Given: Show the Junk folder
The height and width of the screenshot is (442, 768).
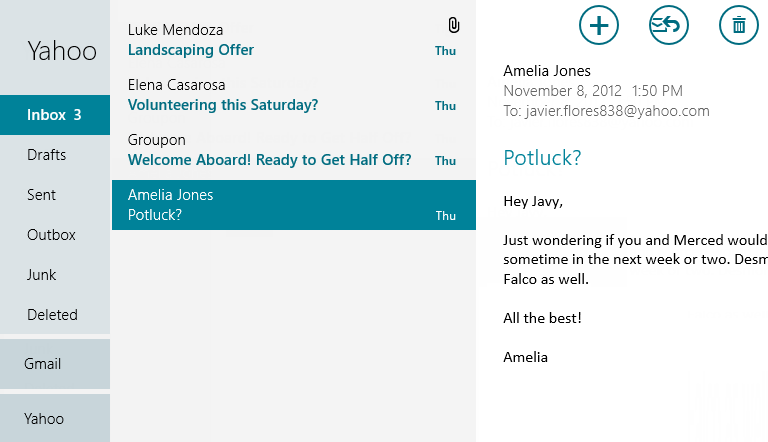Looking at the screenshot, I should click(42, 275).
